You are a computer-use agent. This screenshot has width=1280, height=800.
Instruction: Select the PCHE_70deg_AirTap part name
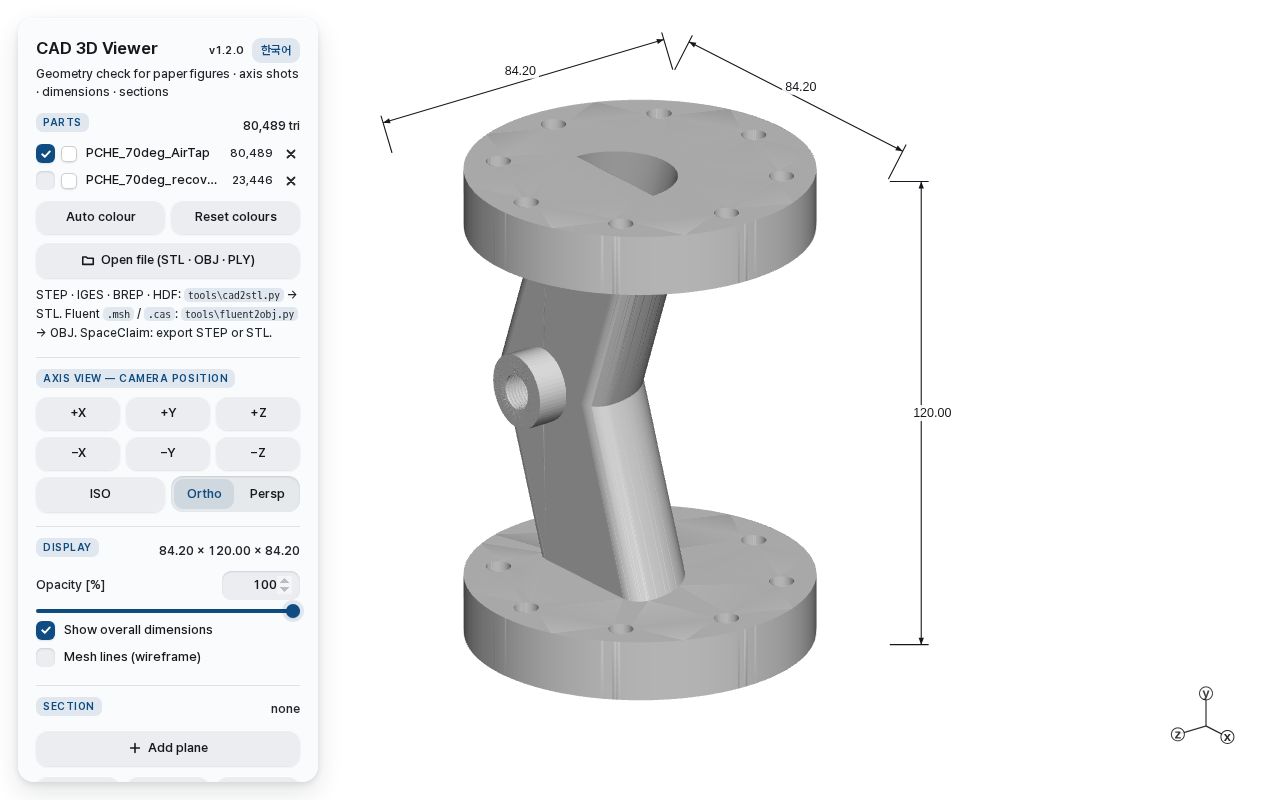(148, 153)
